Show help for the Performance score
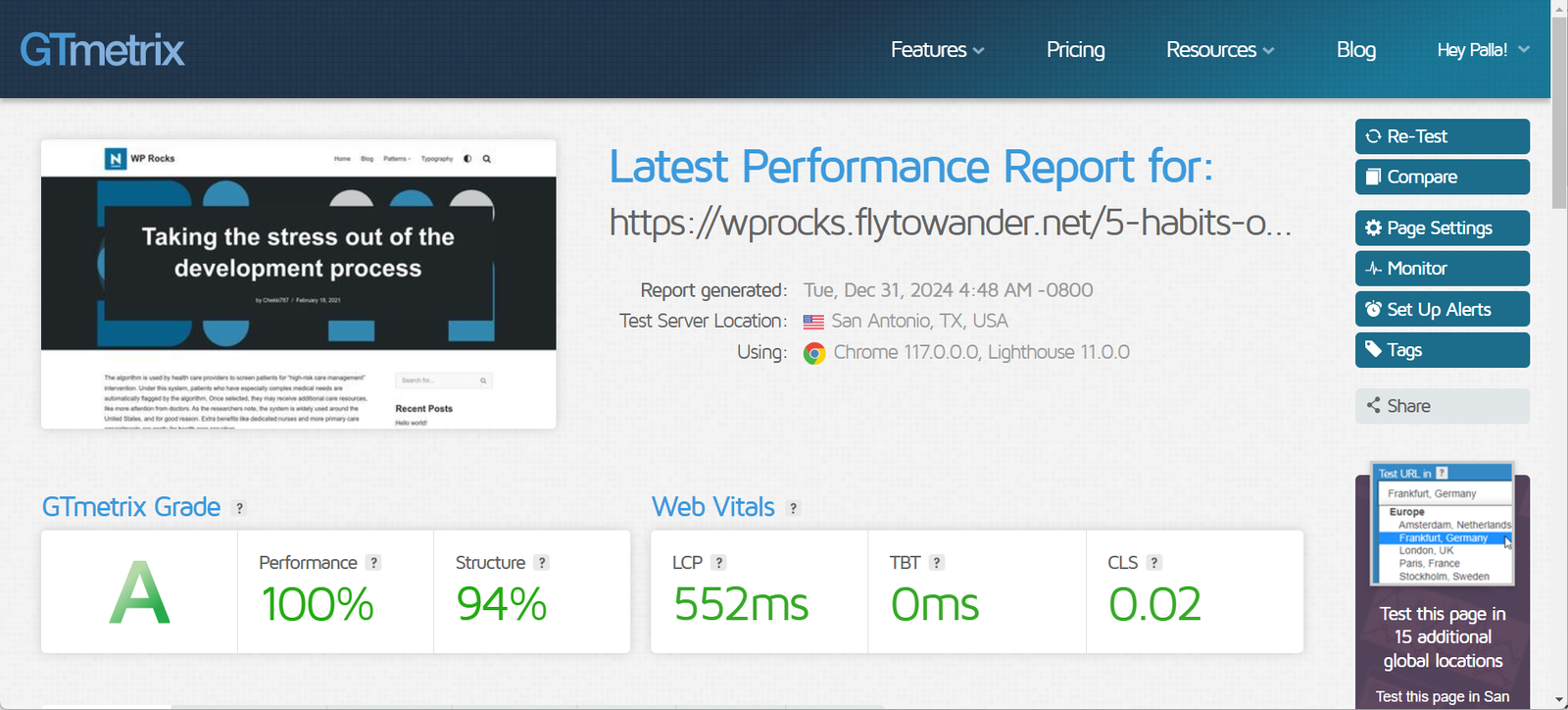This screenshot has width=1568, height=710. (373, 563)
